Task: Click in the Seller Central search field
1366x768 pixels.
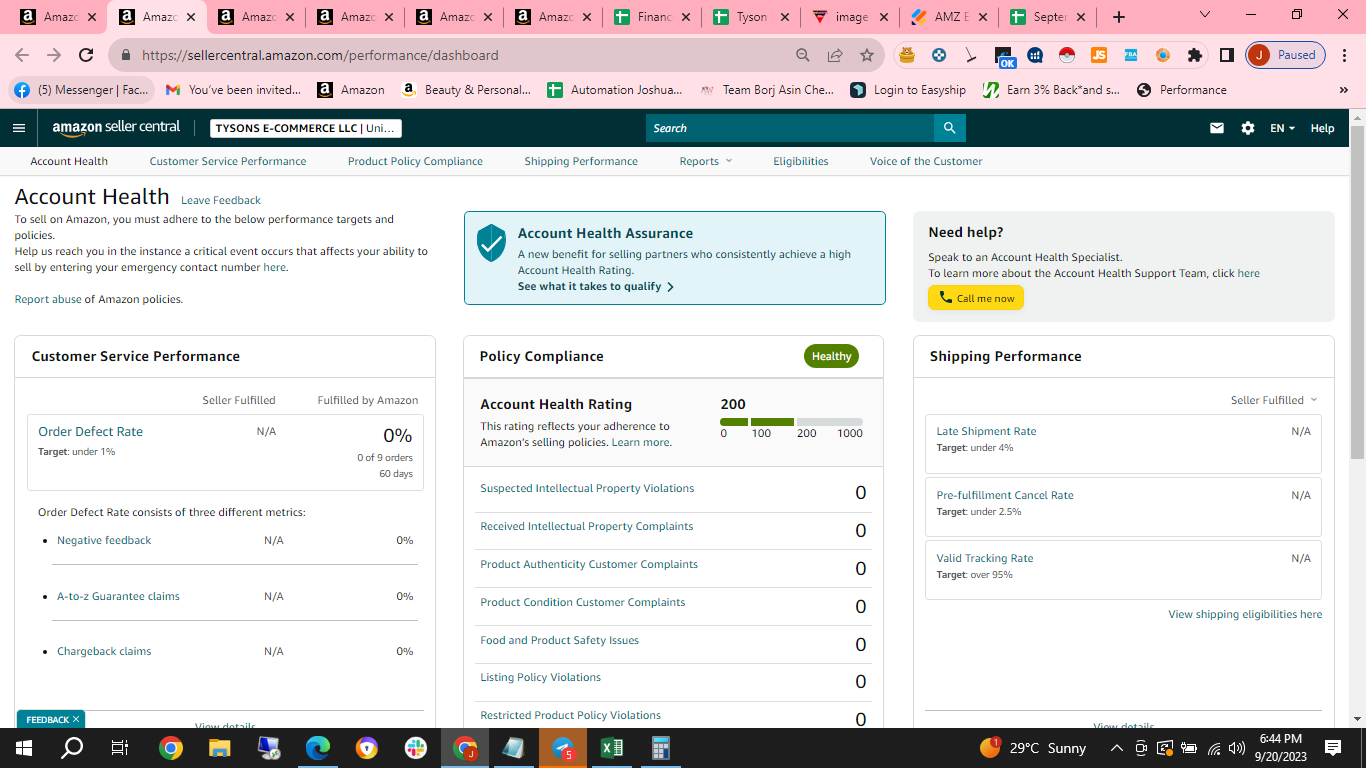Action: click(x=790, y=128)
